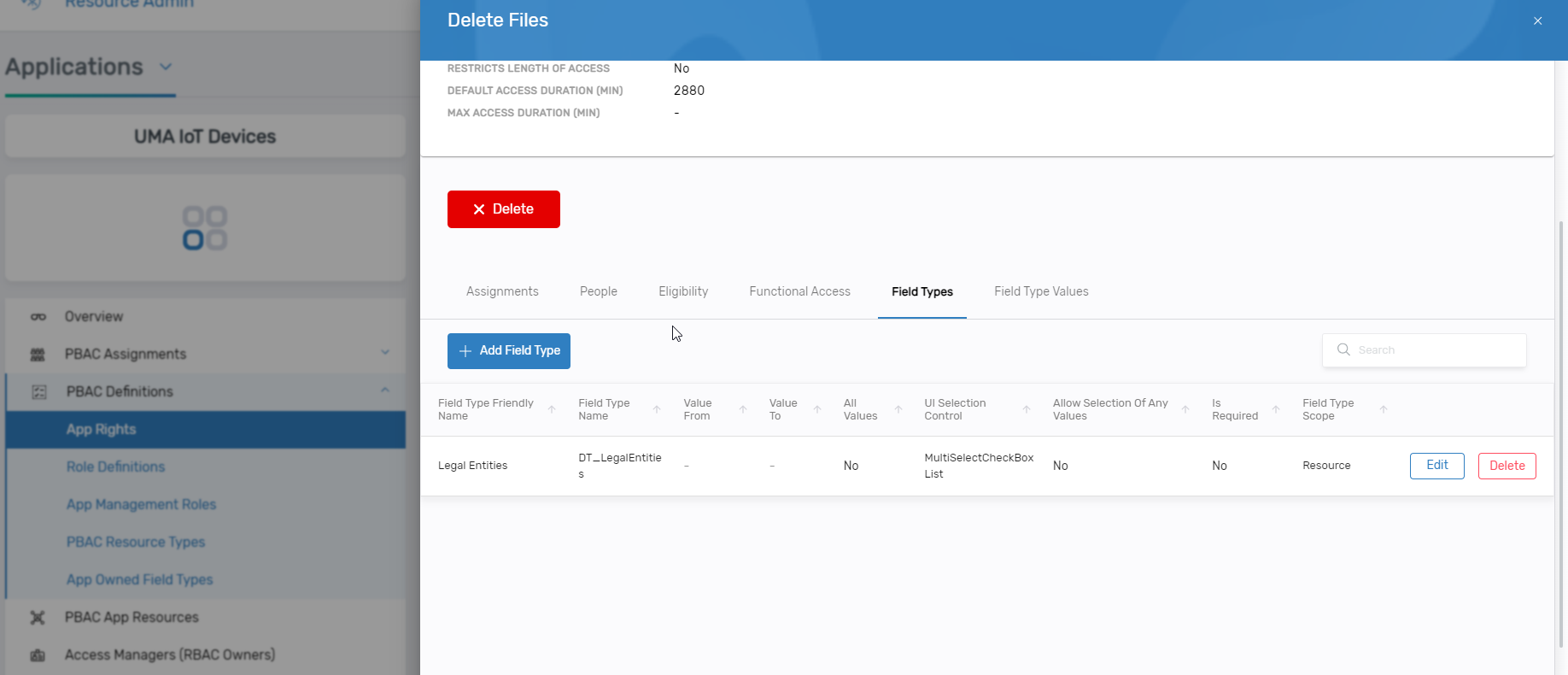Click the Legal Entities cell
Image resolution: width=1568 pixels, height=675 pixels.
[x=472, y=466]
